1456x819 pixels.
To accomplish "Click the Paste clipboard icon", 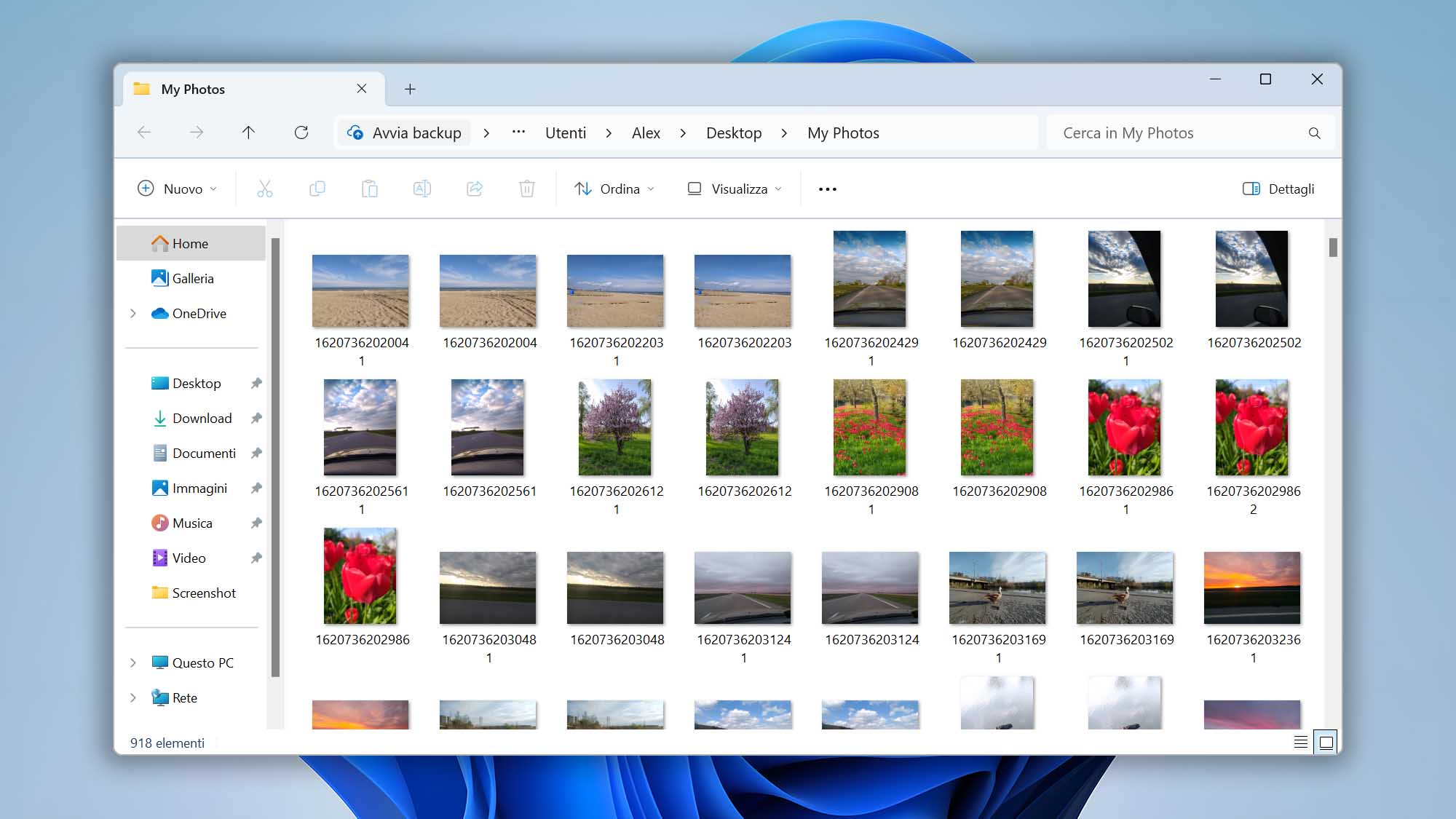I will (x=370, y=189).
